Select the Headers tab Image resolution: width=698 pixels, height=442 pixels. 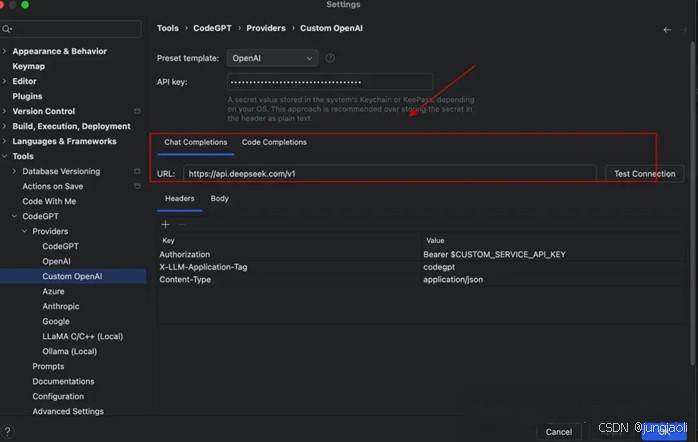[x=179, y=199]
